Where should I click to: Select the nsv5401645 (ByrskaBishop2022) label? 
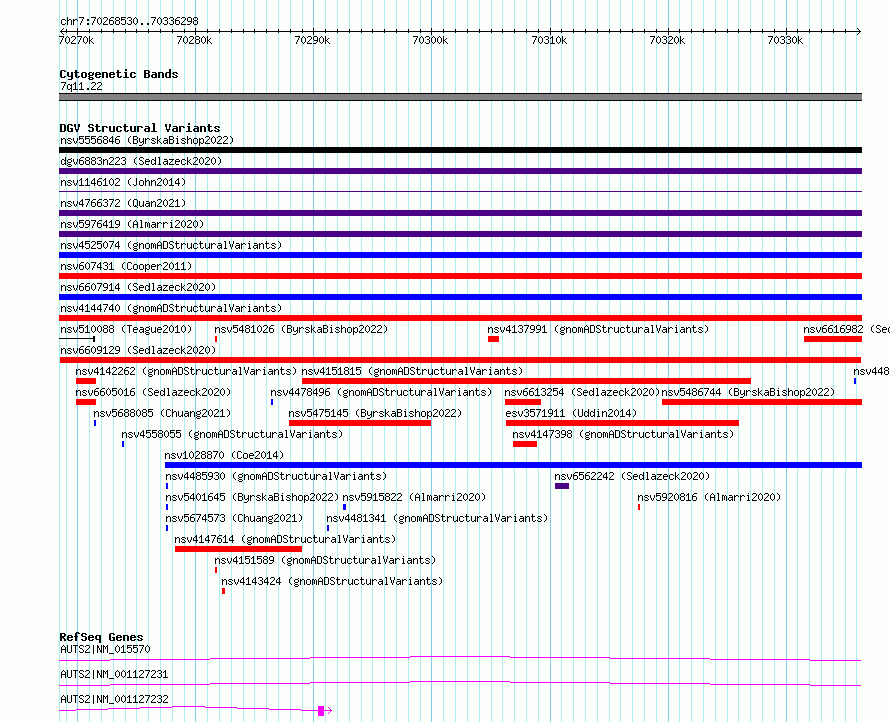[x=252, y=497]
